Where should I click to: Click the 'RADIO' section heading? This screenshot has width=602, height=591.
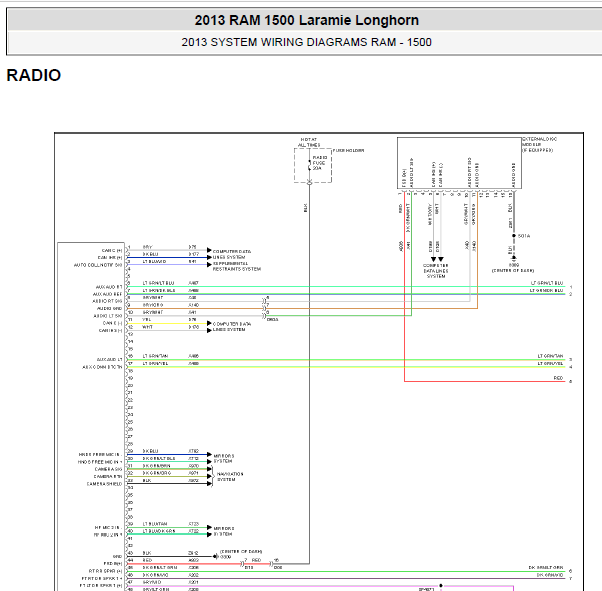pos(34,75)
